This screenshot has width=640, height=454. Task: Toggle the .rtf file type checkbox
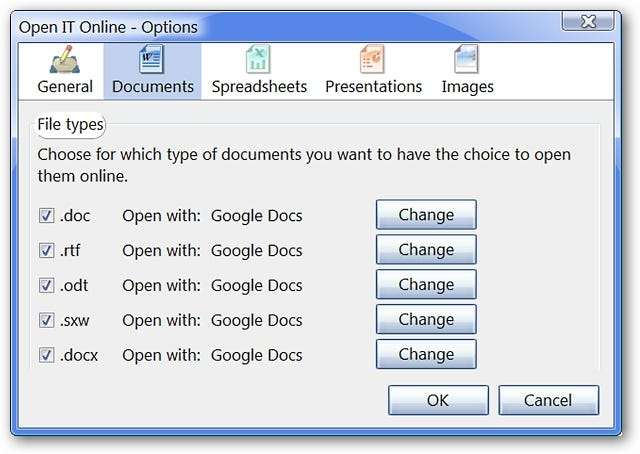[46, 250]
